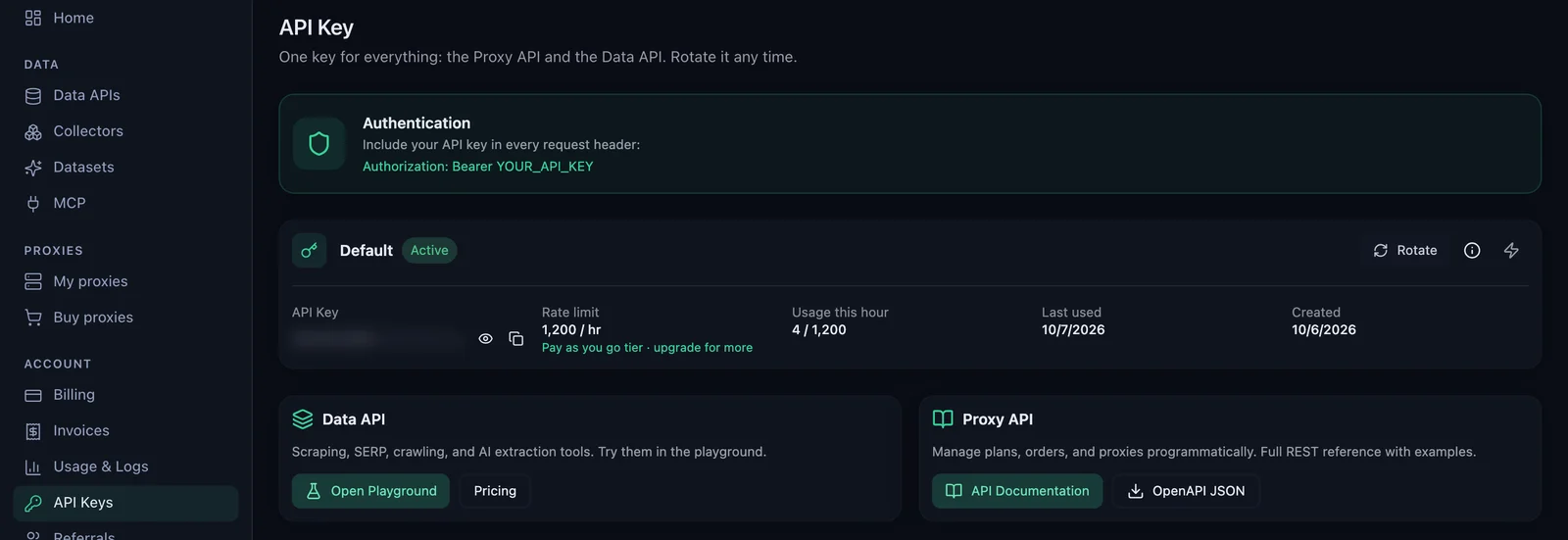
Task: Click the blurred API key value
Action: pyautogui.click(x=377, y=339)
